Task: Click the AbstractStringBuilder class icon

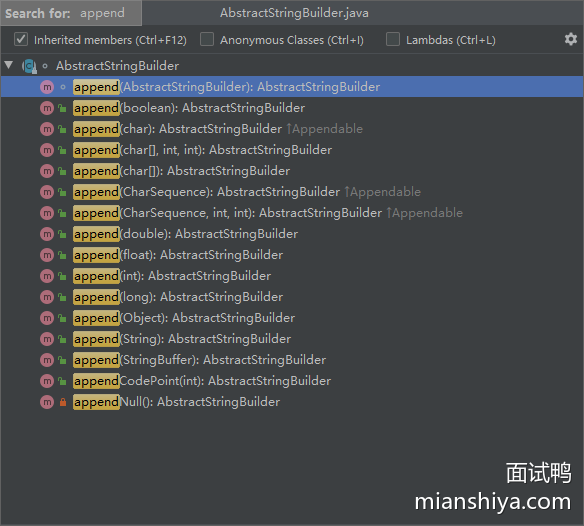Action: pyautogui.click(x=29, y=66)
